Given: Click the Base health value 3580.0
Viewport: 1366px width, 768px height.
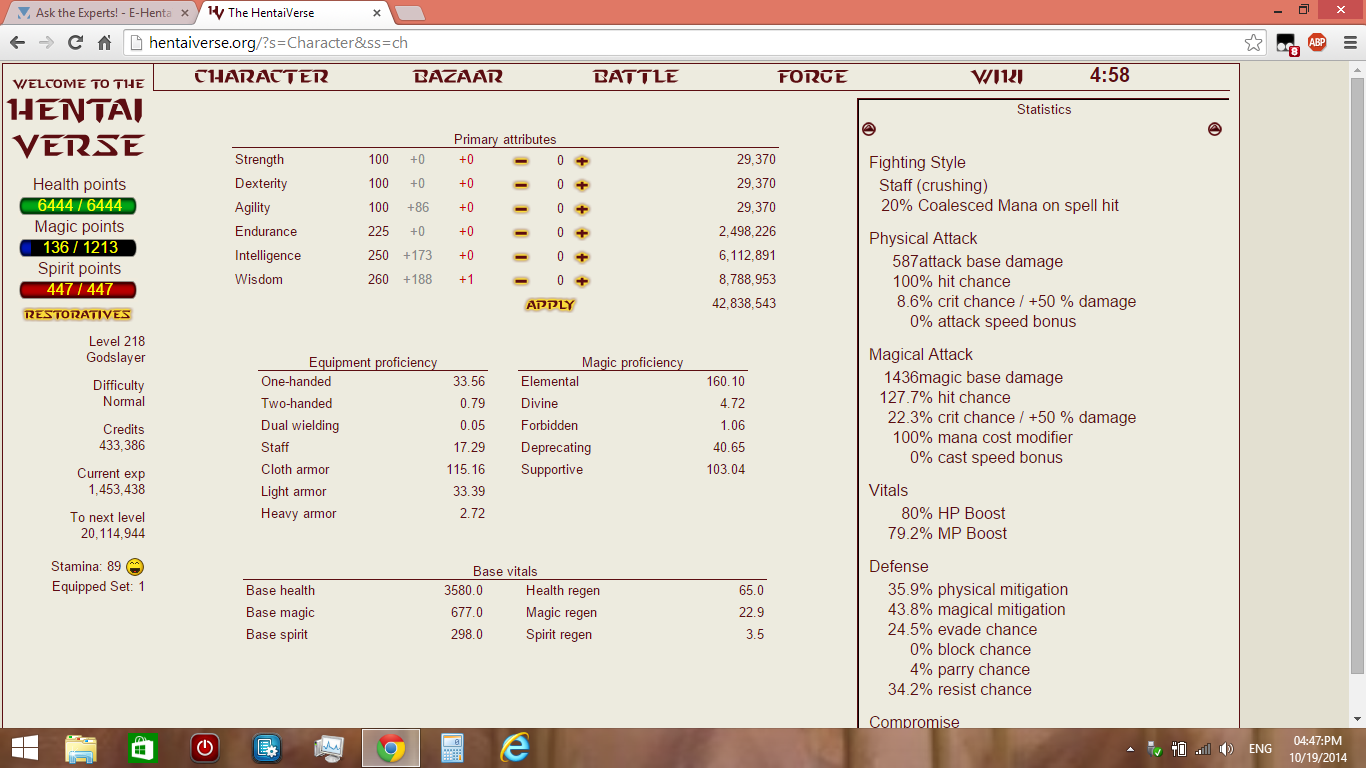Looking at the screenshot, I should (x=463, y=591).
